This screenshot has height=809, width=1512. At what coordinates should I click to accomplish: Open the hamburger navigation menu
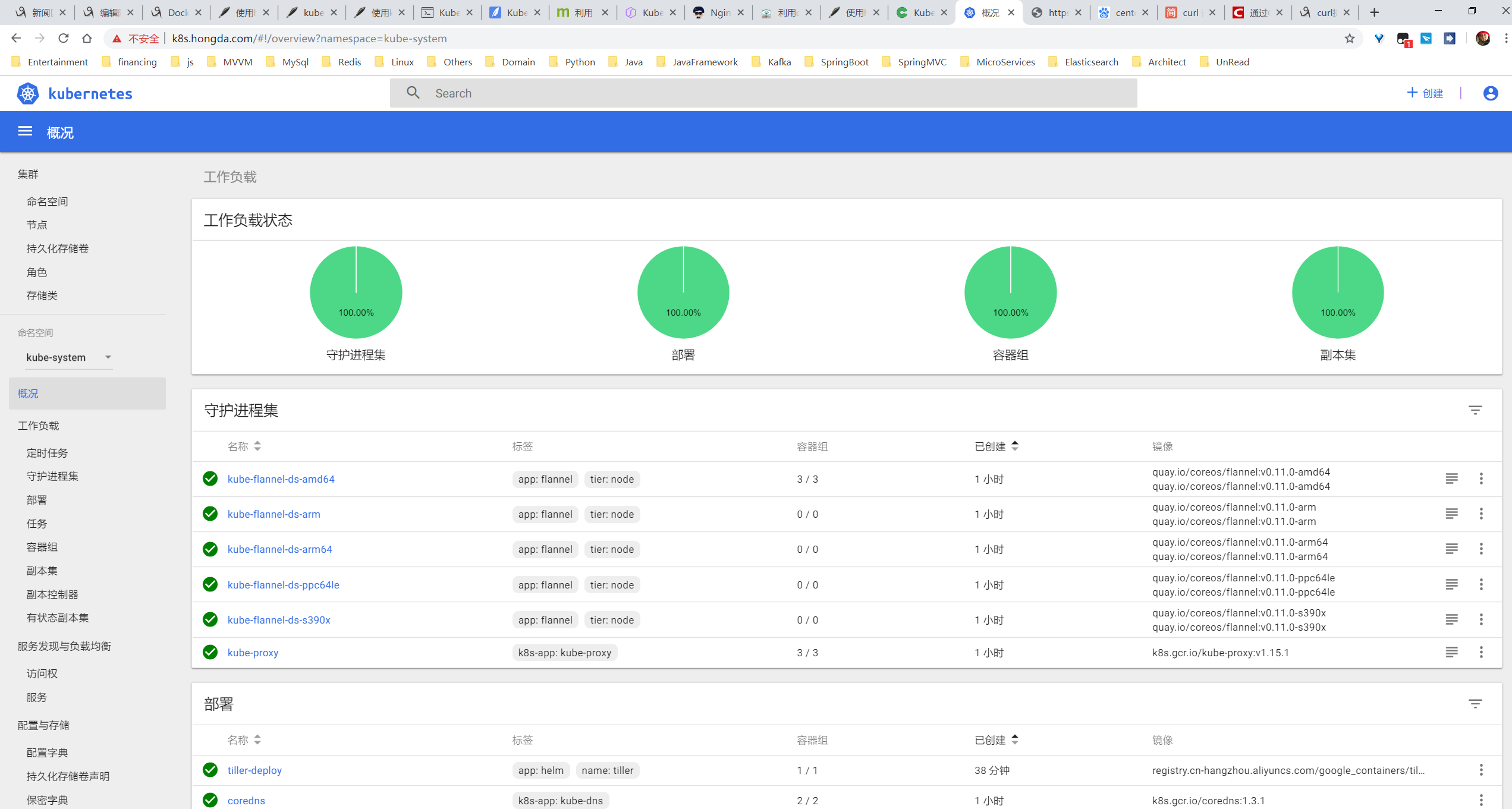coord(25,131)
